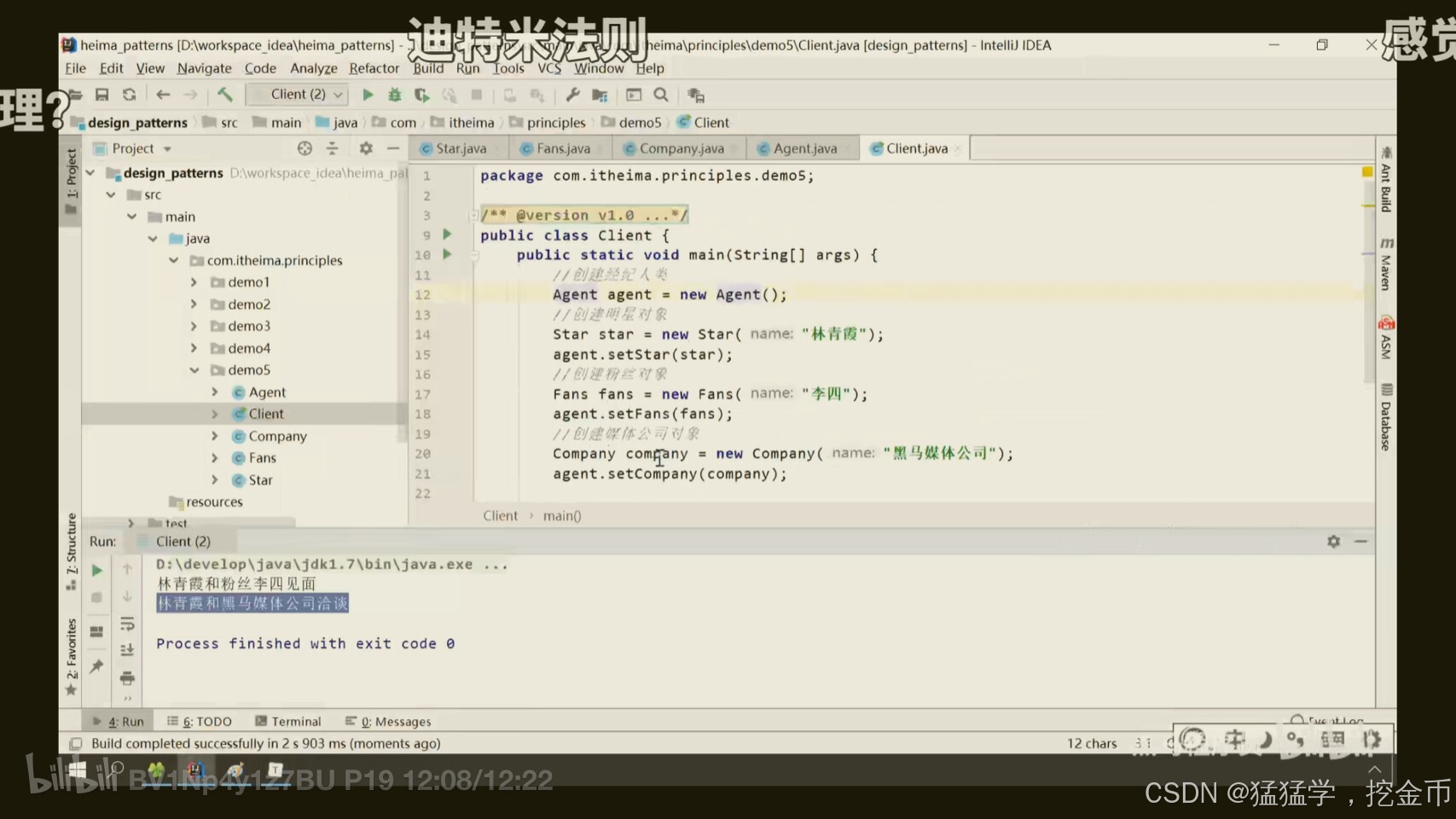Open the 0: Messages tool window button

pyautogui.click(x=389, y=722)
